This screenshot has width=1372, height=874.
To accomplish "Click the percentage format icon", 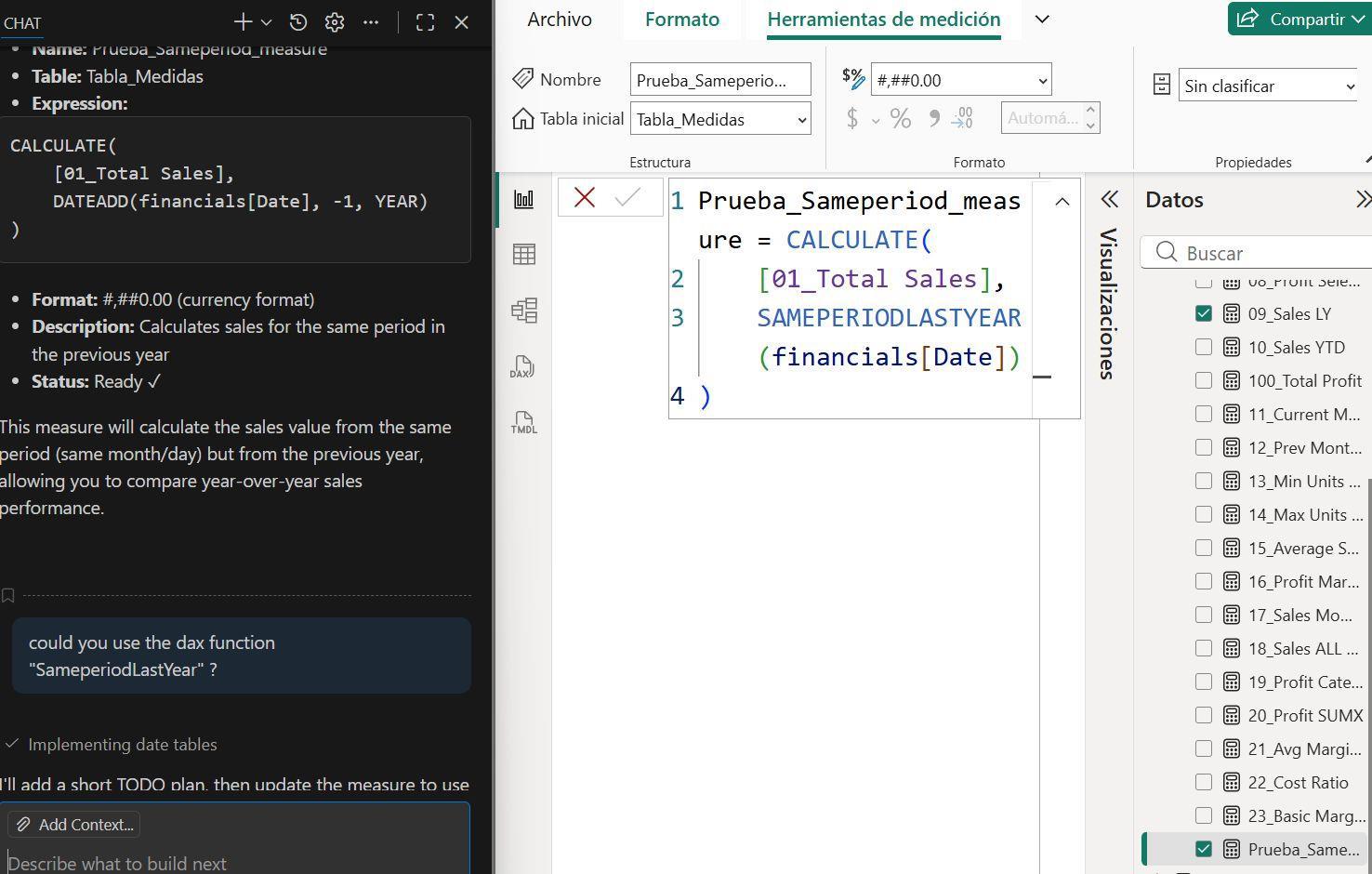I will (x=900, y=118).
